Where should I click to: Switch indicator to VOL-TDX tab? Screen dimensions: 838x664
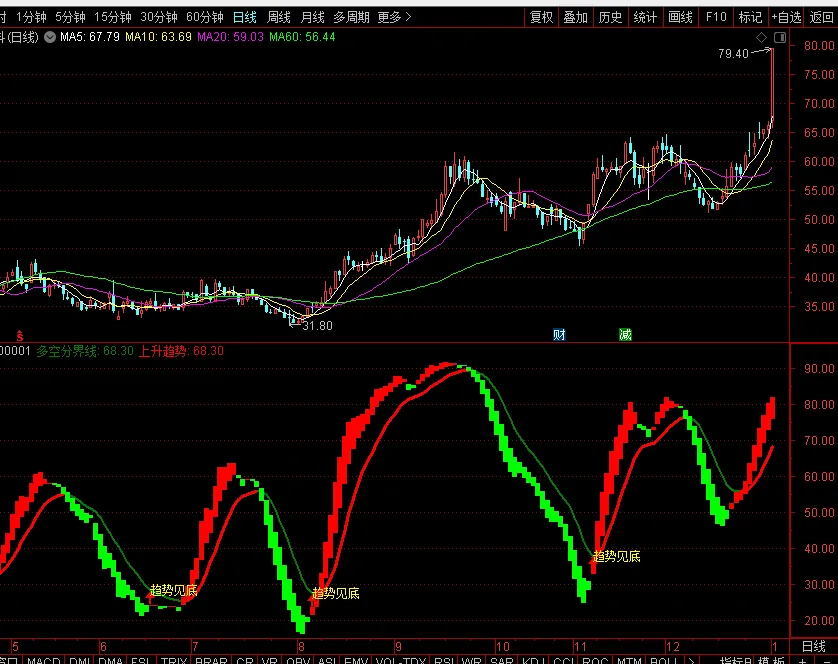401,660
